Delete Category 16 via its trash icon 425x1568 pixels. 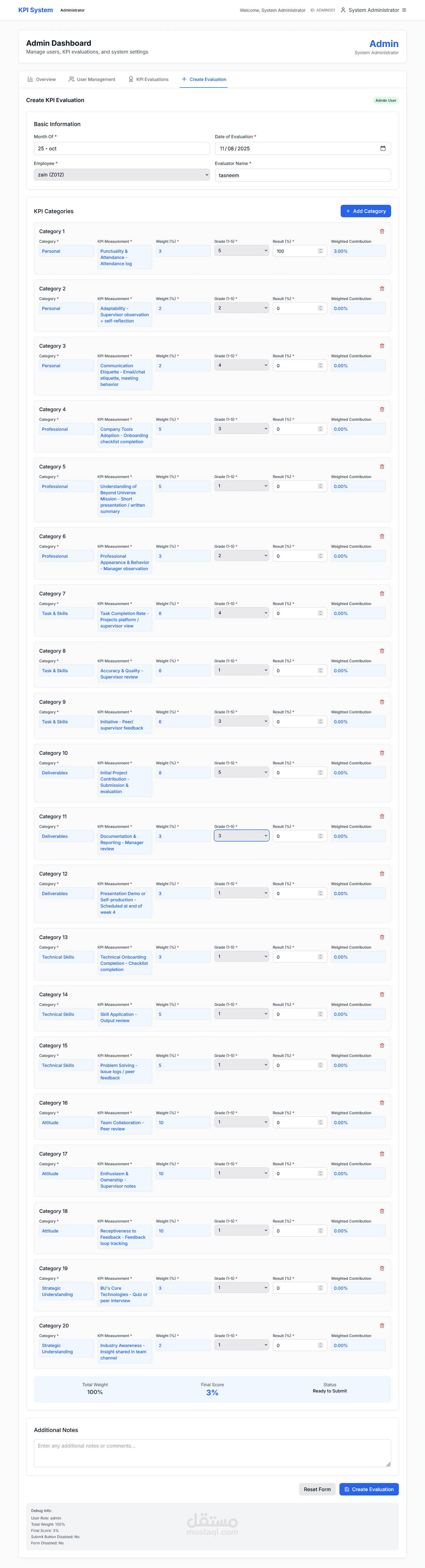[x=382, y=1103]
